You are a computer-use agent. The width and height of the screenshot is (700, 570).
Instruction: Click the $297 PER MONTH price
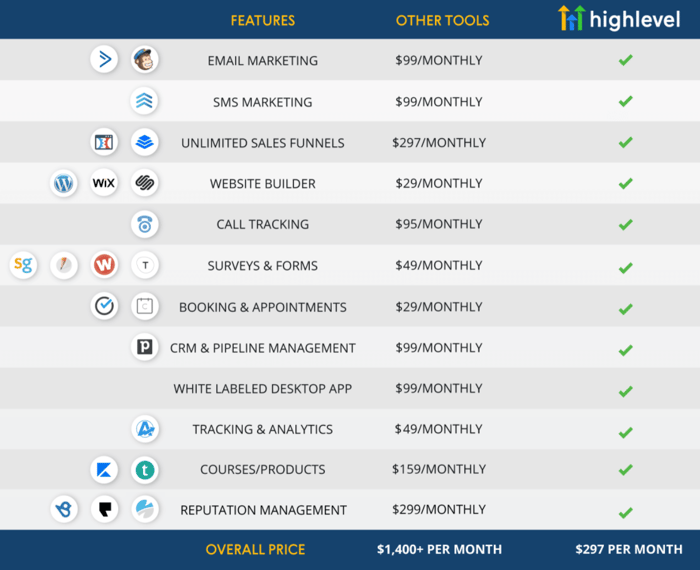(x=629, y=549)
